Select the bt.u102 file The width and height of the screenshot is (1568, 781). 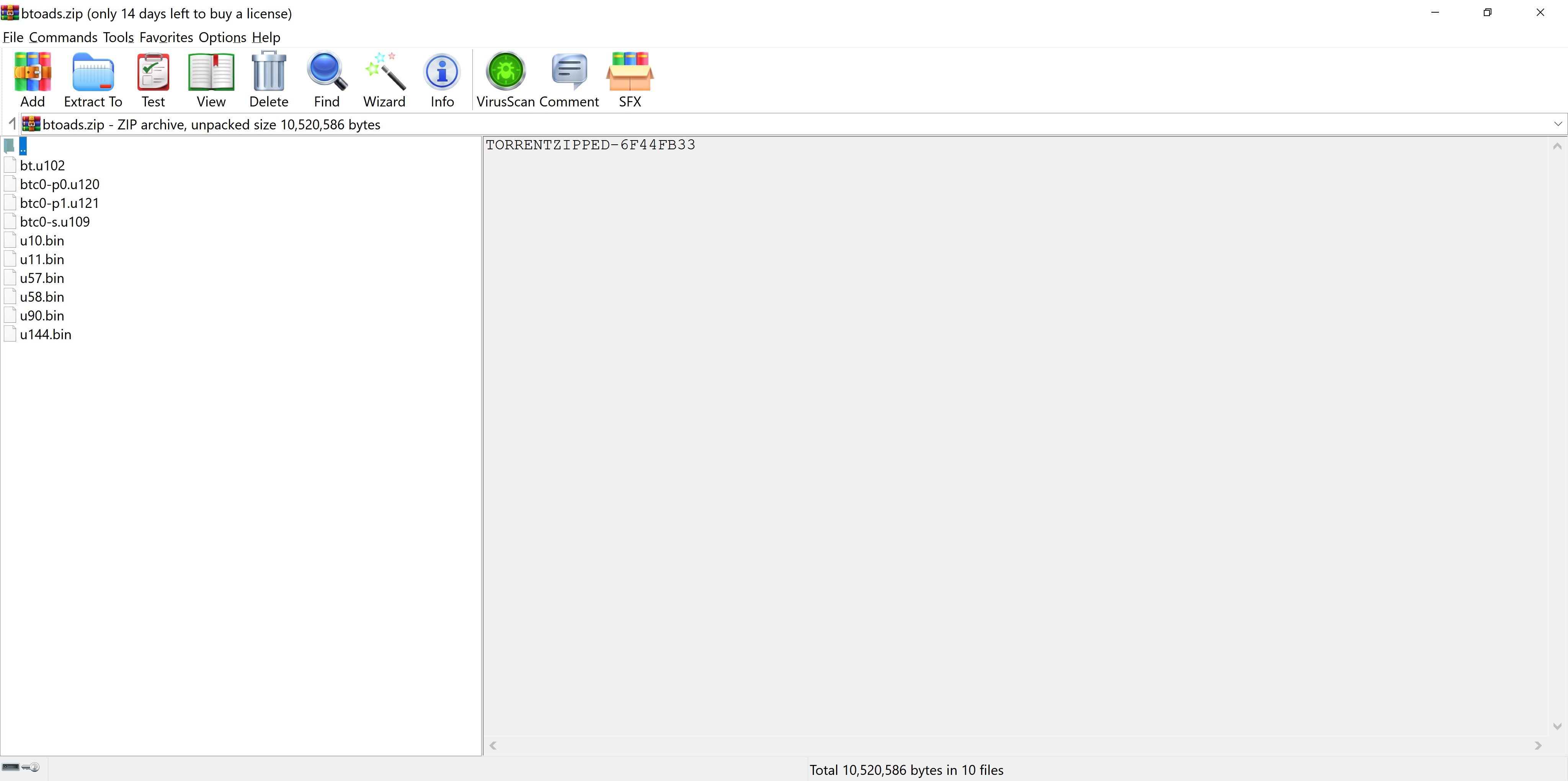[42, 165]
